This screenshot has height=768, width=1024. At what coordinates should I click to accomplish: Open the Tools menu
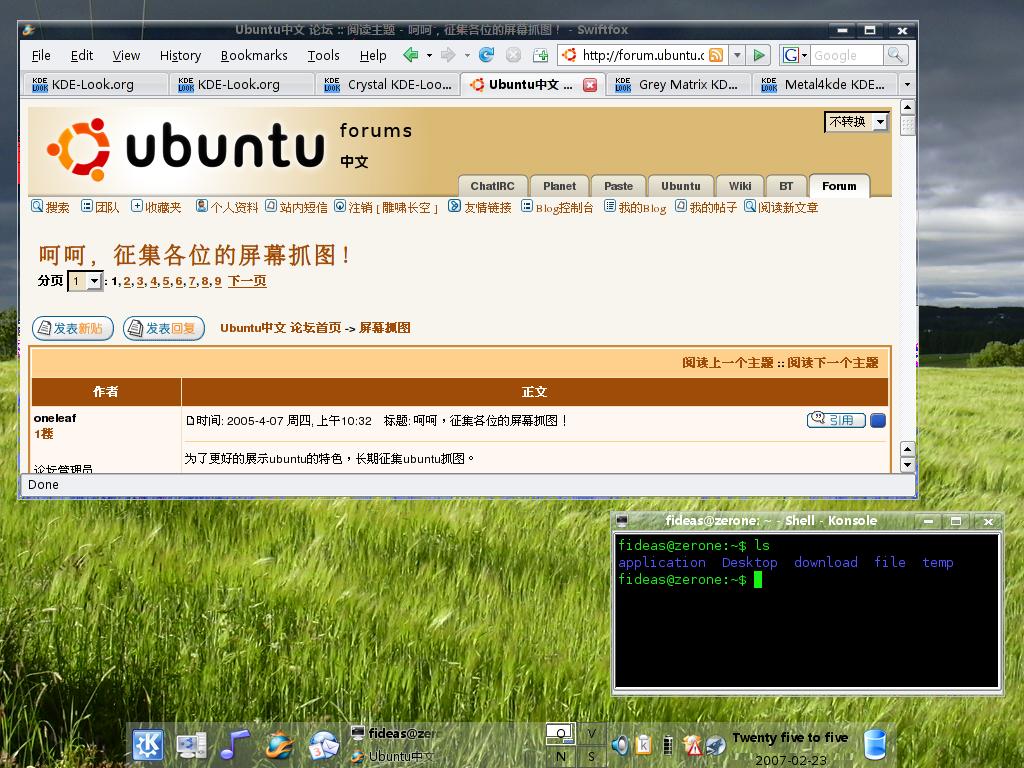tap(323, 56)
